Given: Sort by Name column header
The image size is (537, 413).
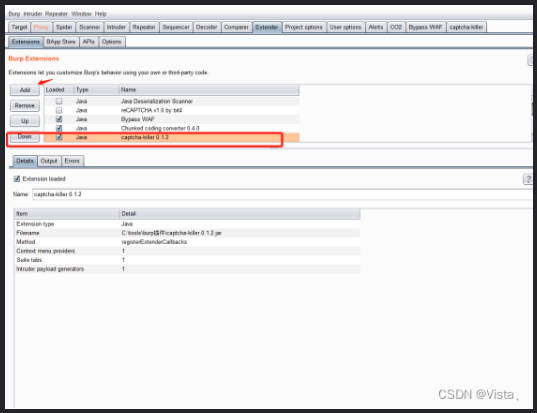Looking at the screenshot, I should tap(209, 90).
